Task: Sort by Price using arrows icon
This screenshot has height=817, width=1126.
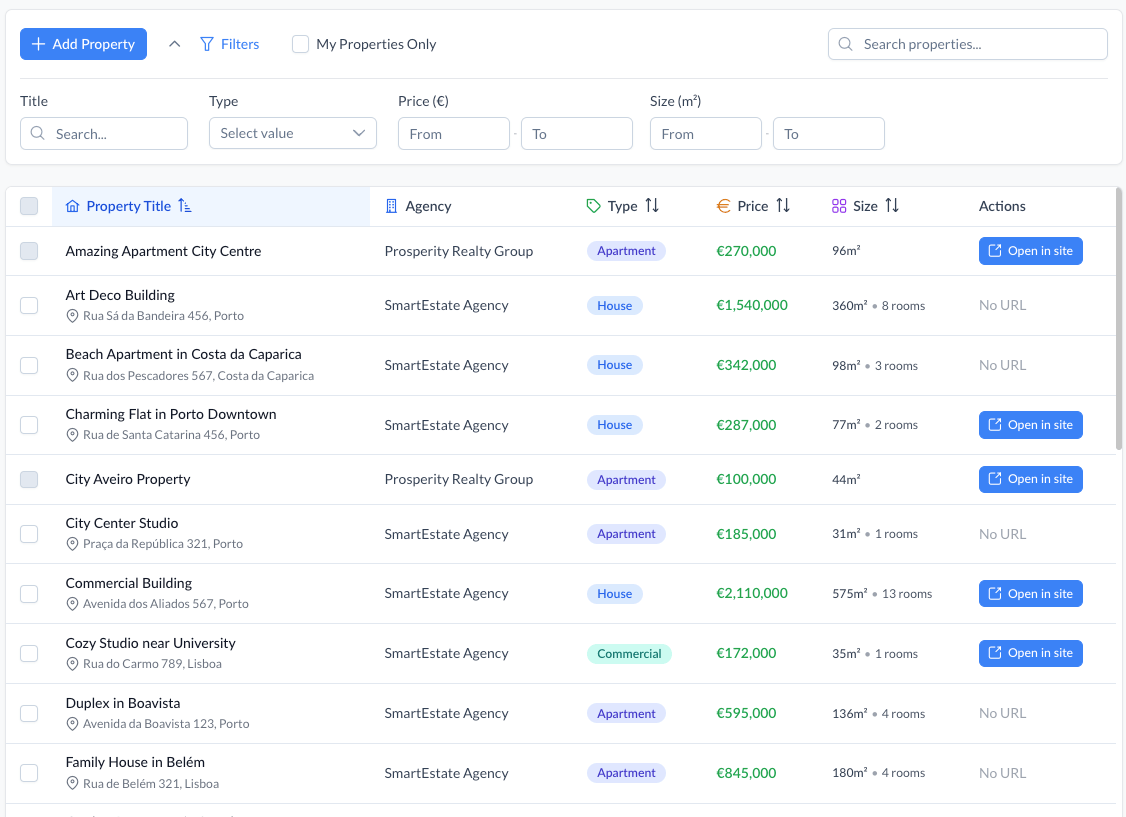Action: click(783, 206)
